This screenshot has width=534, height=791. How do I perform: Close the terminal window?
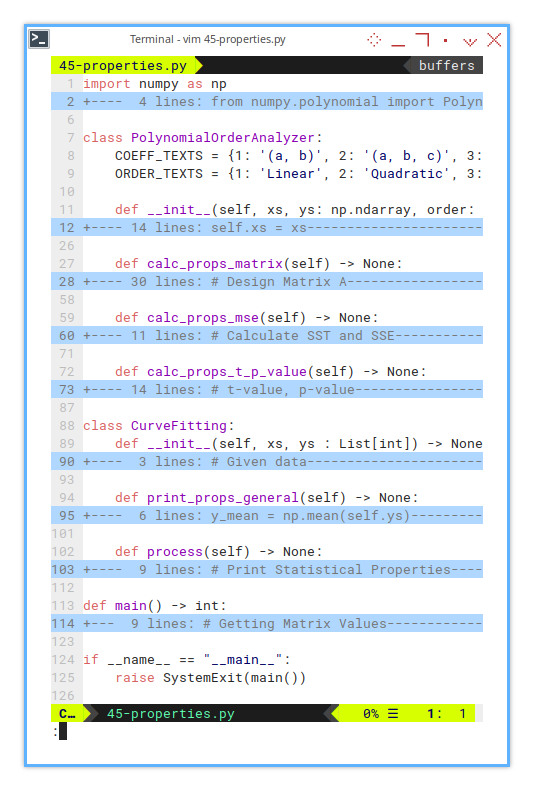(x=494, y=40)
